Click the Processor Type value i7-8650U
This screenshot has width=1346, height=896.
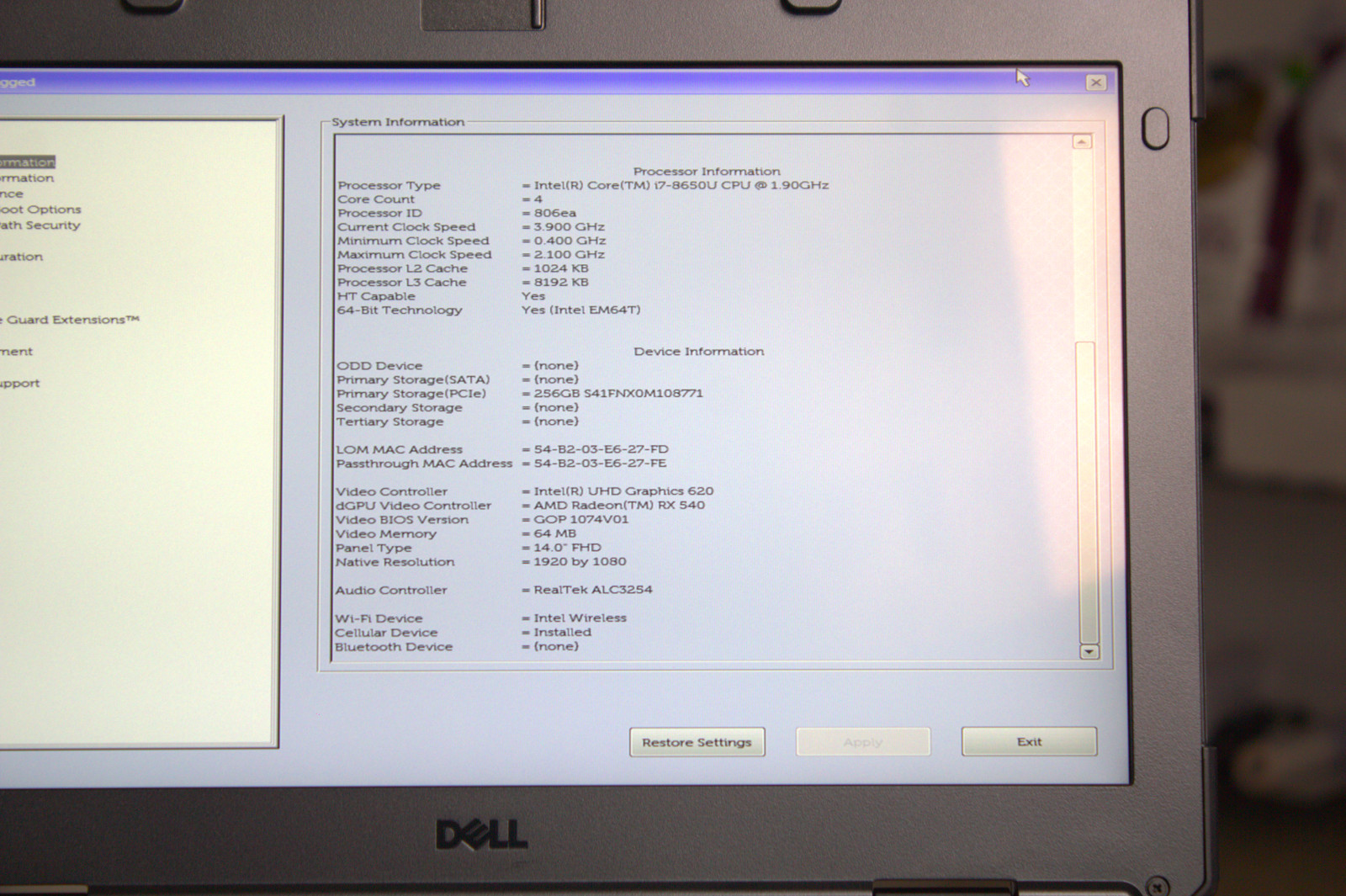point(681,185)
